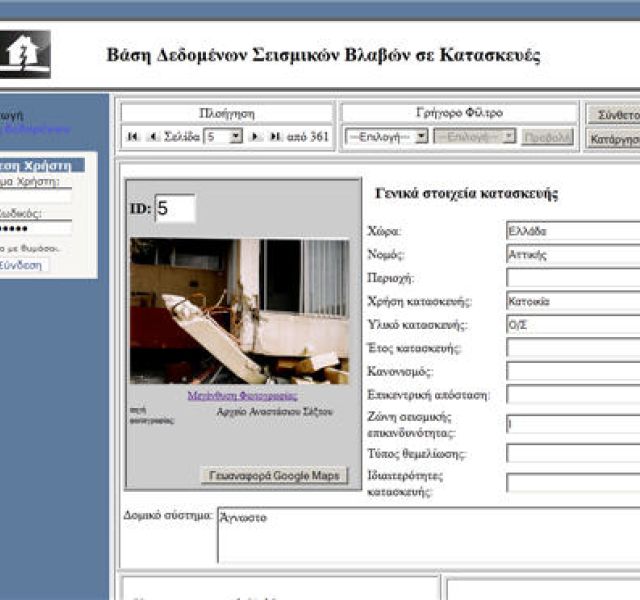Click the empty Περιοχή field
The width and height of the screenshot is (640, 600).
point(573,278)
